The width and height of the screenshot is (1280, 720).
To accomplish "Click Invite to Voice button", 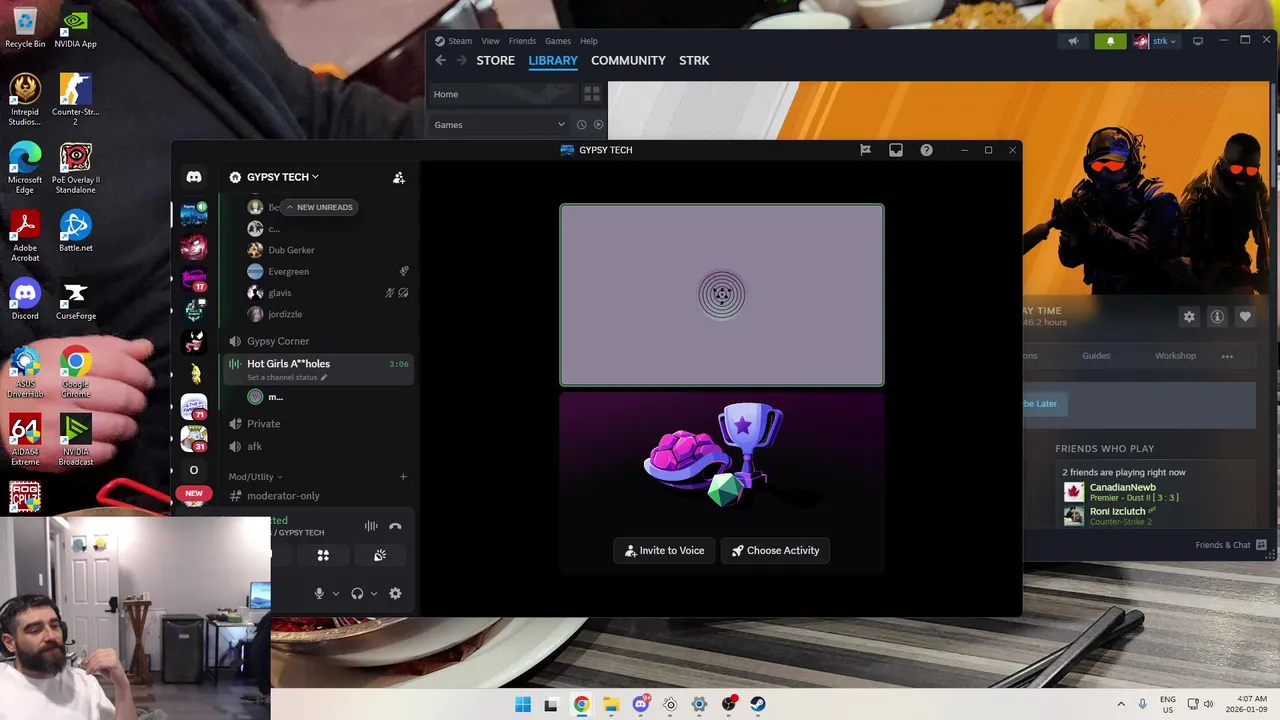I will pos(665,550).
